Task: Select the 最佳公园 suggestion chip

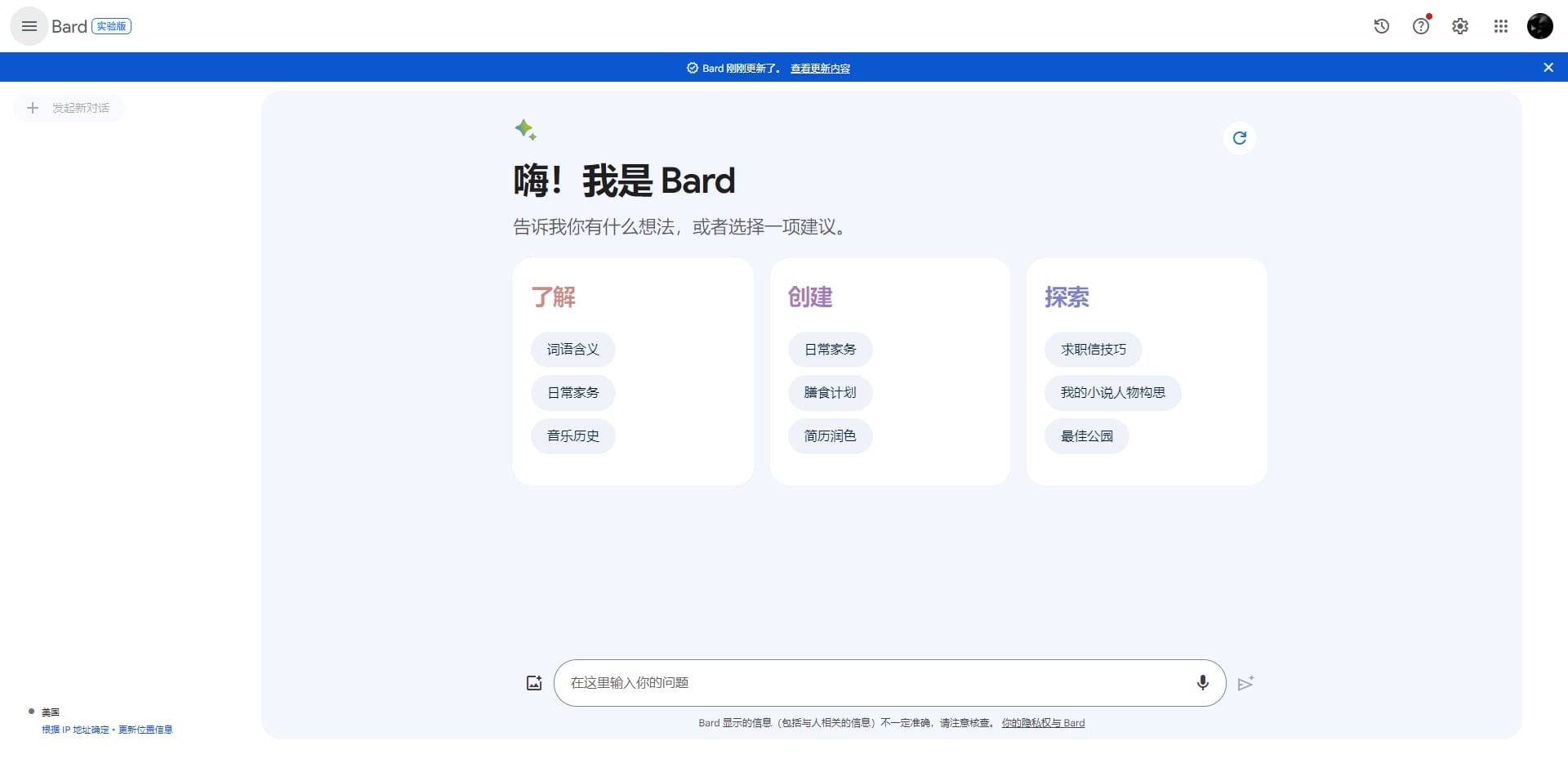Action: (x=1087, y=436)
